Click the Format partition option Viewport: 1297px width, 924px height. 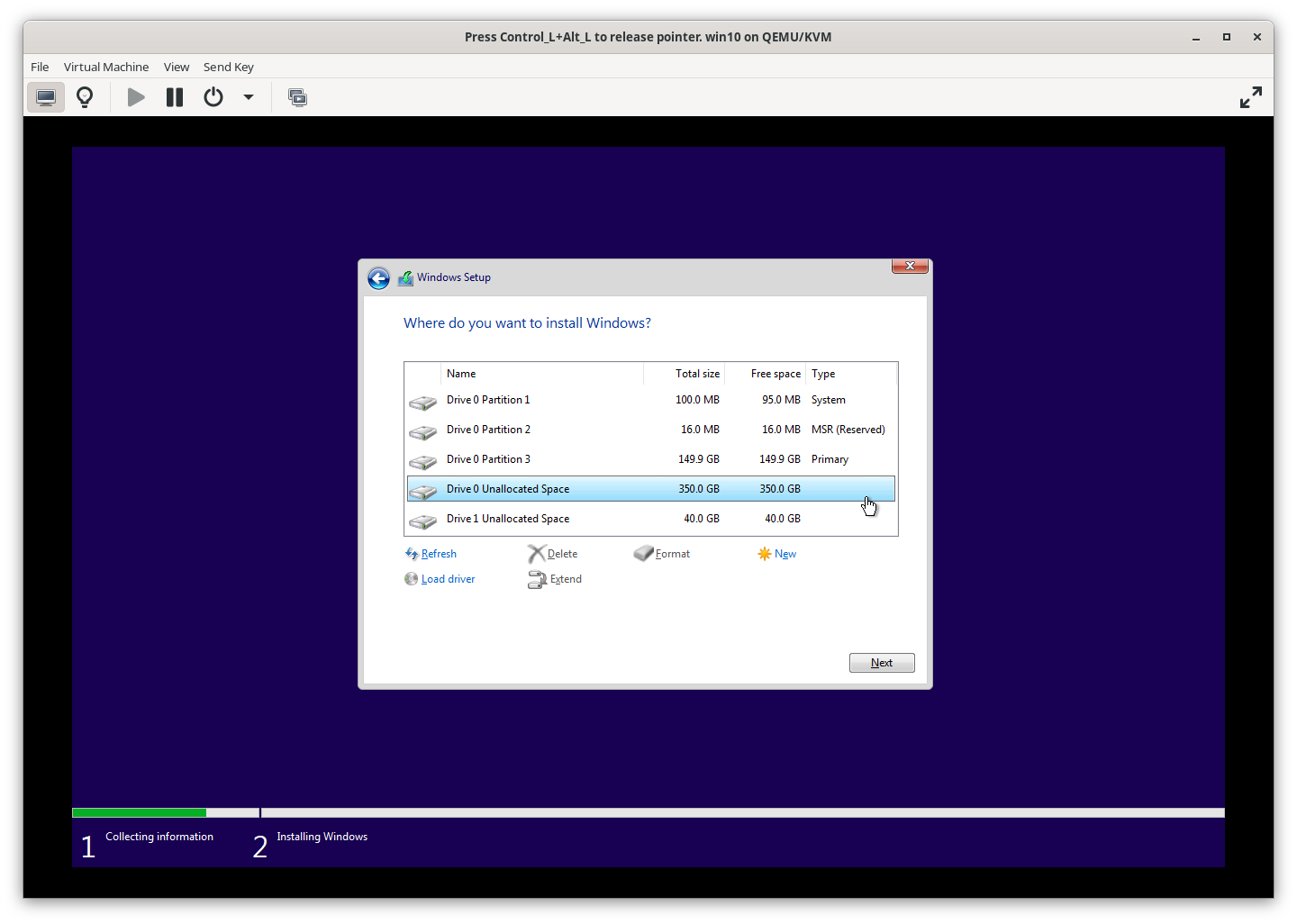(x=673, y=554)
